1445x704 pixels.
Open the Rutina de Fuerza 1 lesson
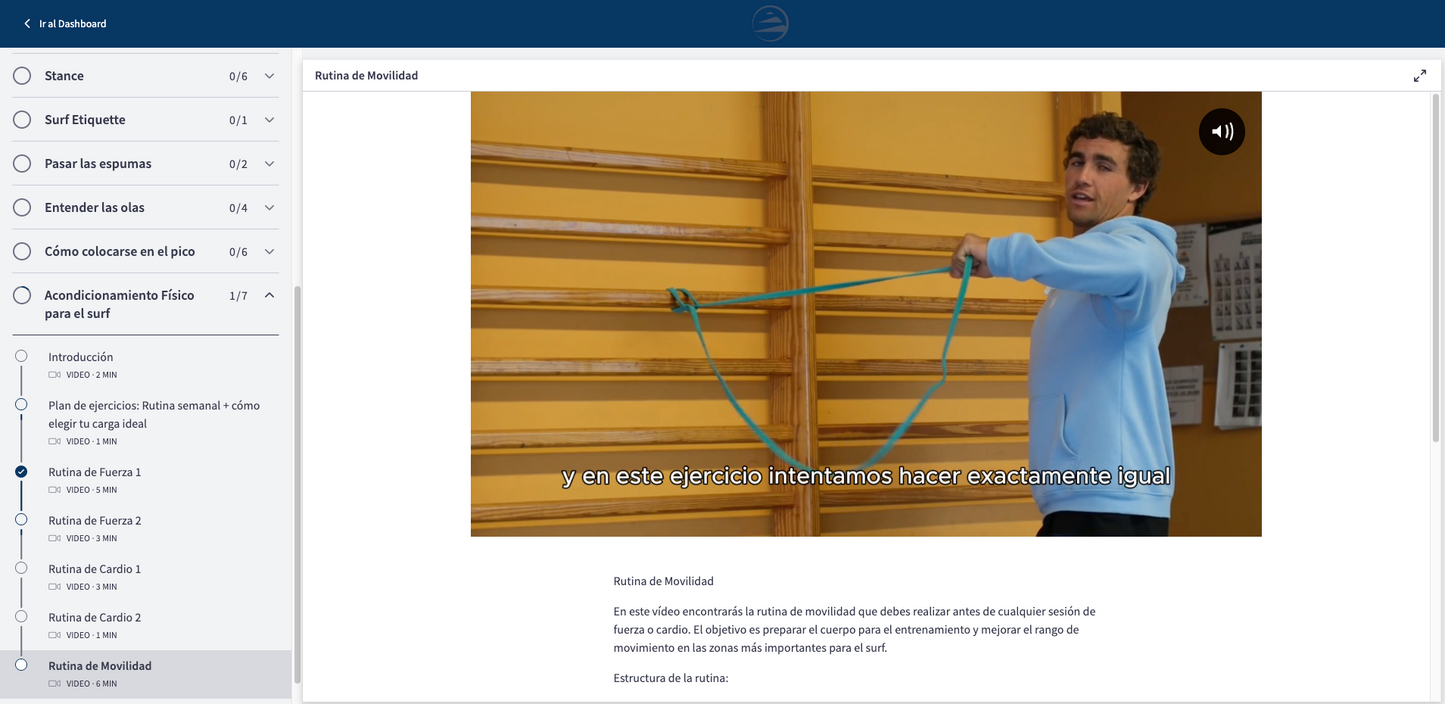click(95, 472)
